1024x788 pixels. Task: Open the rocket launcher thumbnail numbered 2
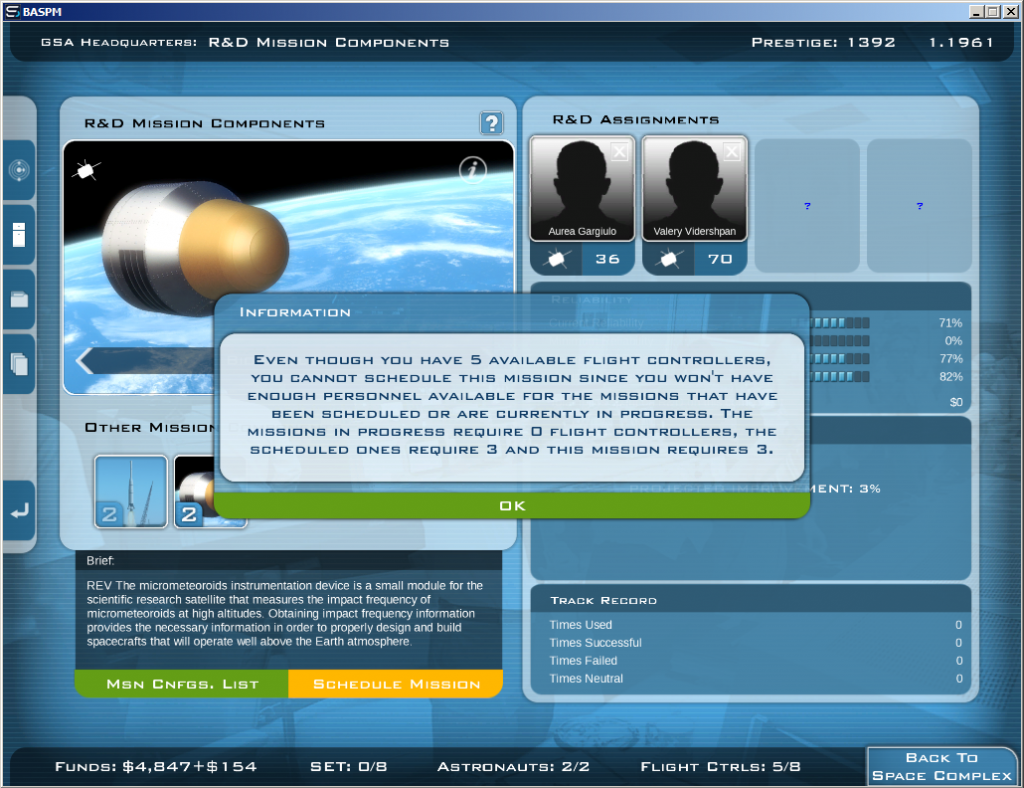pyautogui.click(x=131, y=491)
